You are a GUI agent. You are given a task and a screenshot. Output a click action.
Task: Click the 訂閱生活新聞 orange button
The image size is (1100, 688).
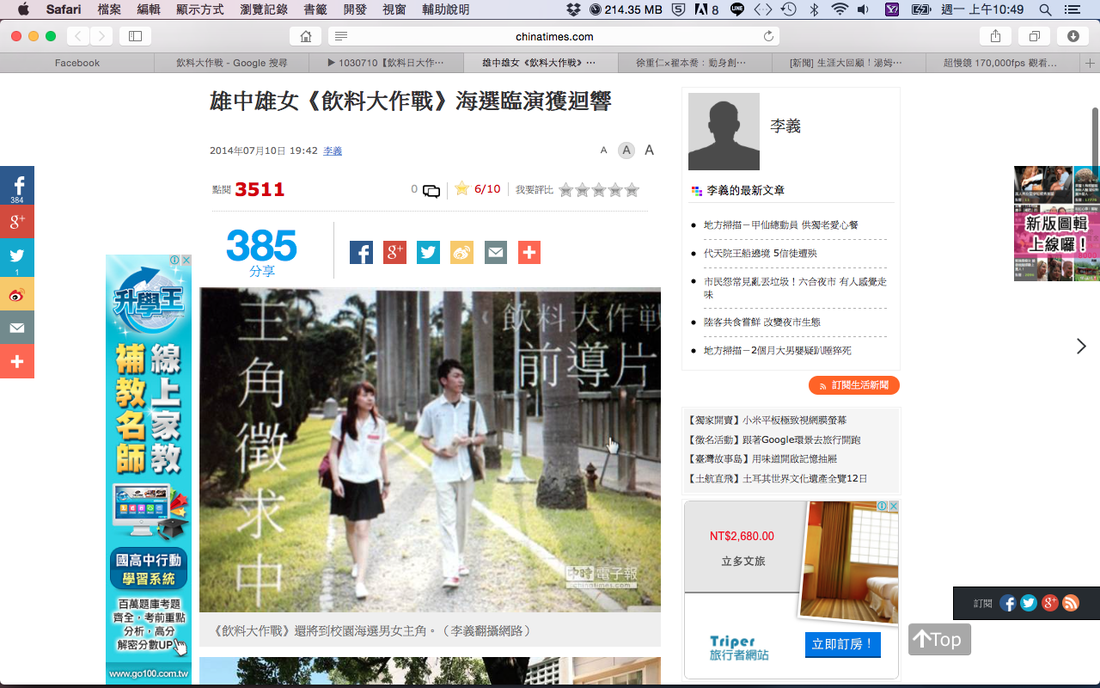coord(854,385)
